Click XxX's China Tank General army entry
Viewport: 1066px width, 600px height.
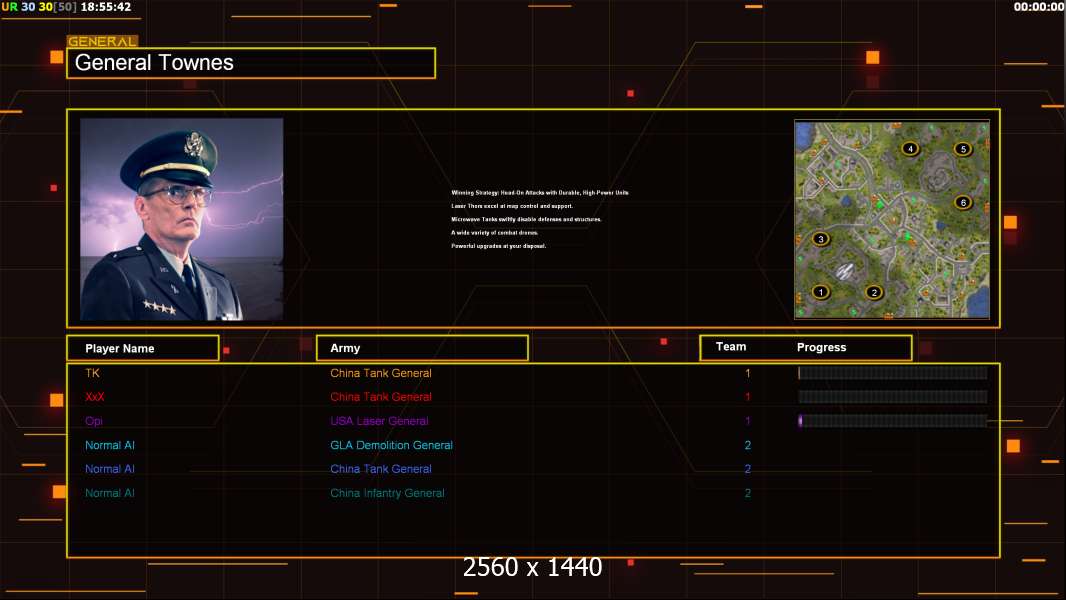point(381,397)
